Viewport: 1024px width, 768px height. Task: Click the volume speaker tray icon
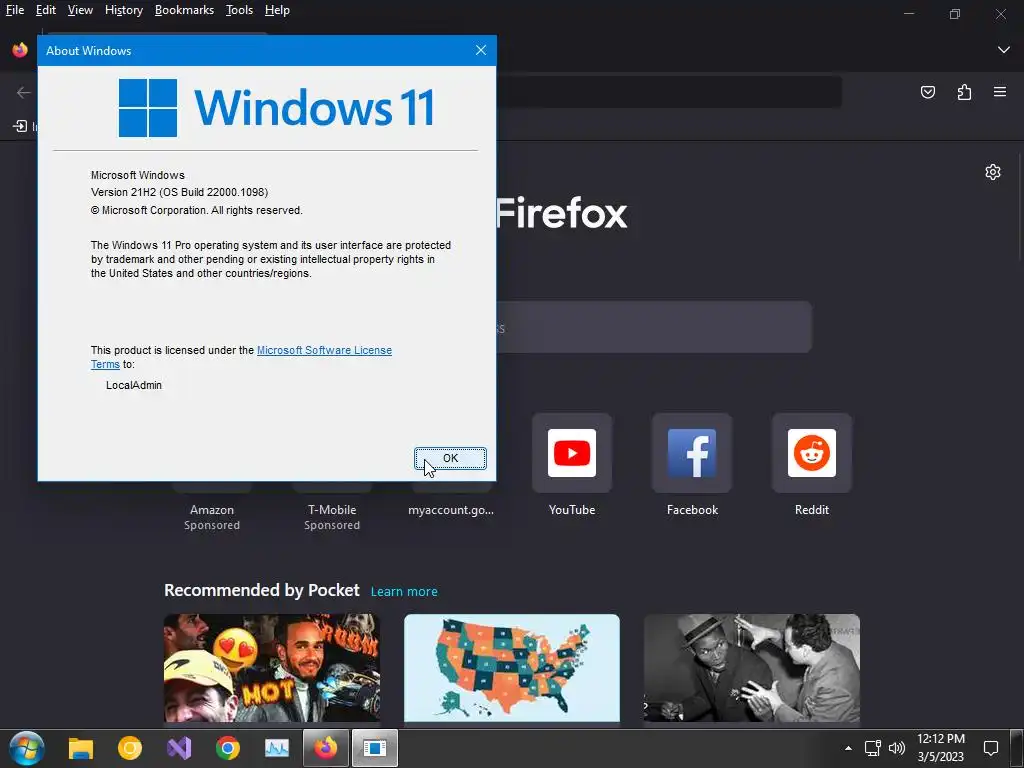(x=897, y=748)
